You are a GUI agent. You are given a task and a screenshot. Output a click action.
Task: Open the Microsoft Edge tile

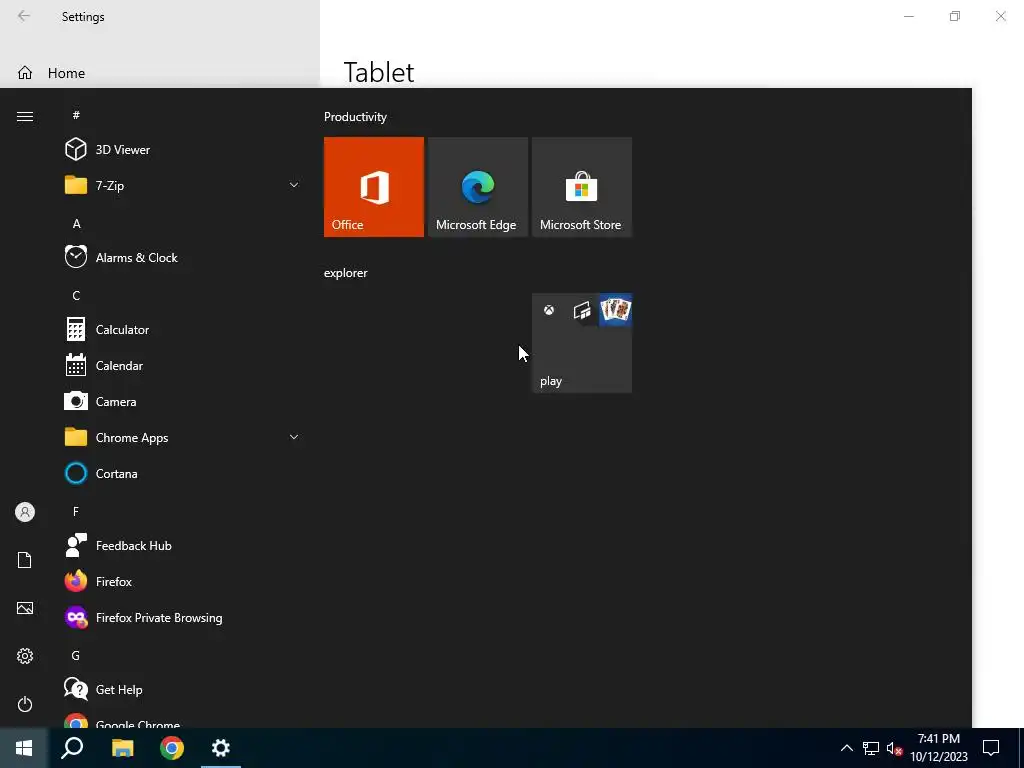(477, 187)
